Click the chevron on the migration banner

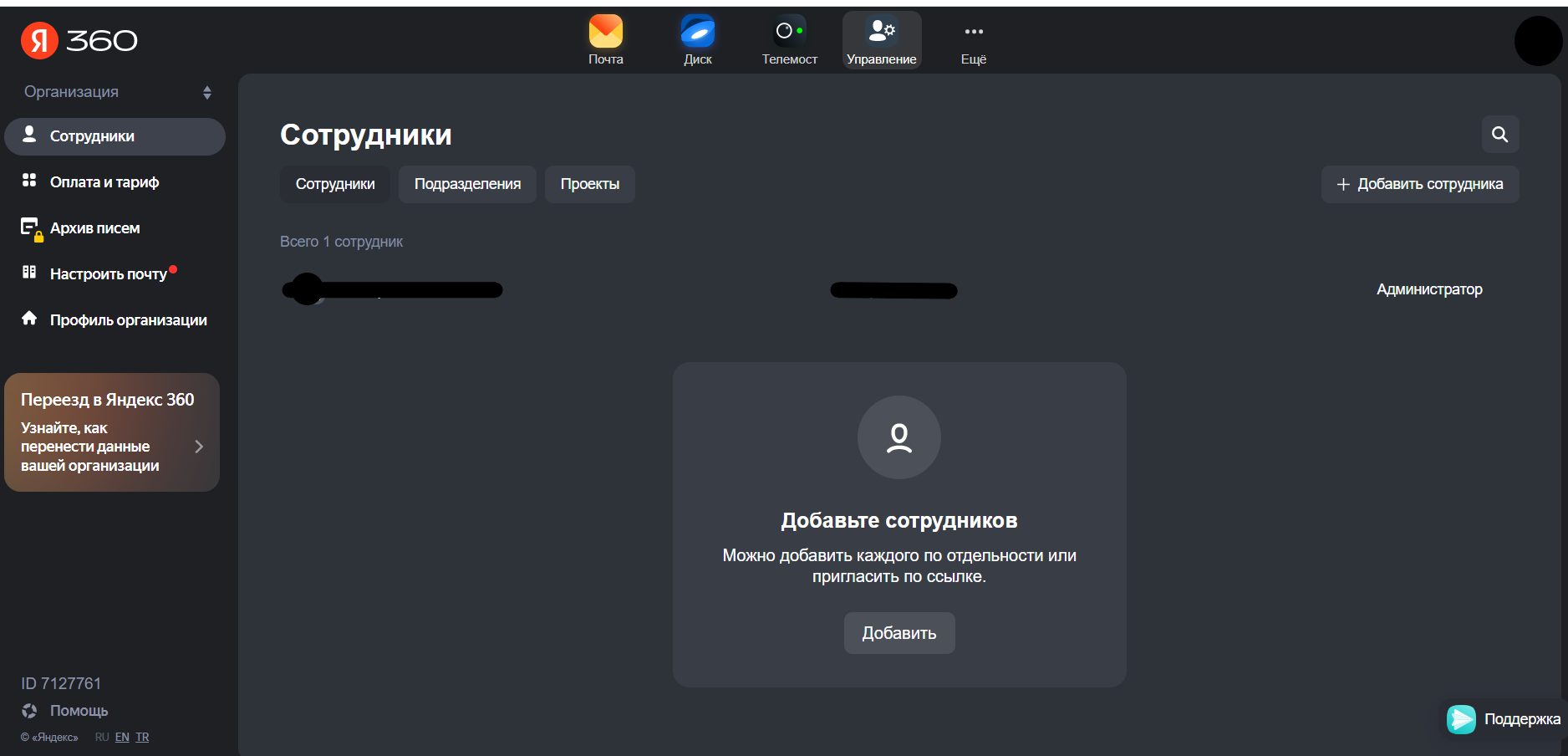click(x=199, y=447)
